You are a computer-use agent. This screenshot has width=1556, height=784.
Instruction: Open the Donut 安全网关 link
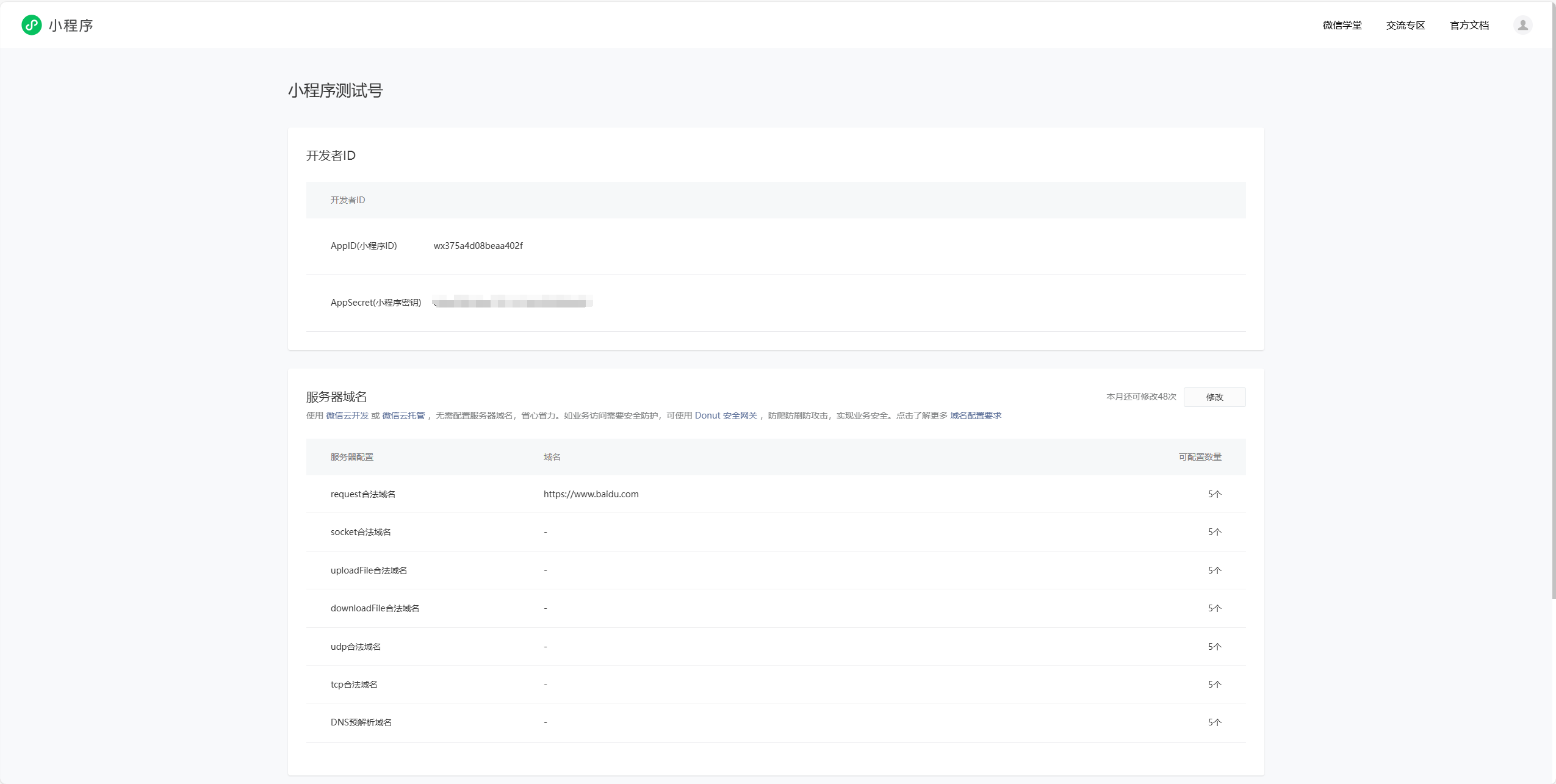[726, 415]
